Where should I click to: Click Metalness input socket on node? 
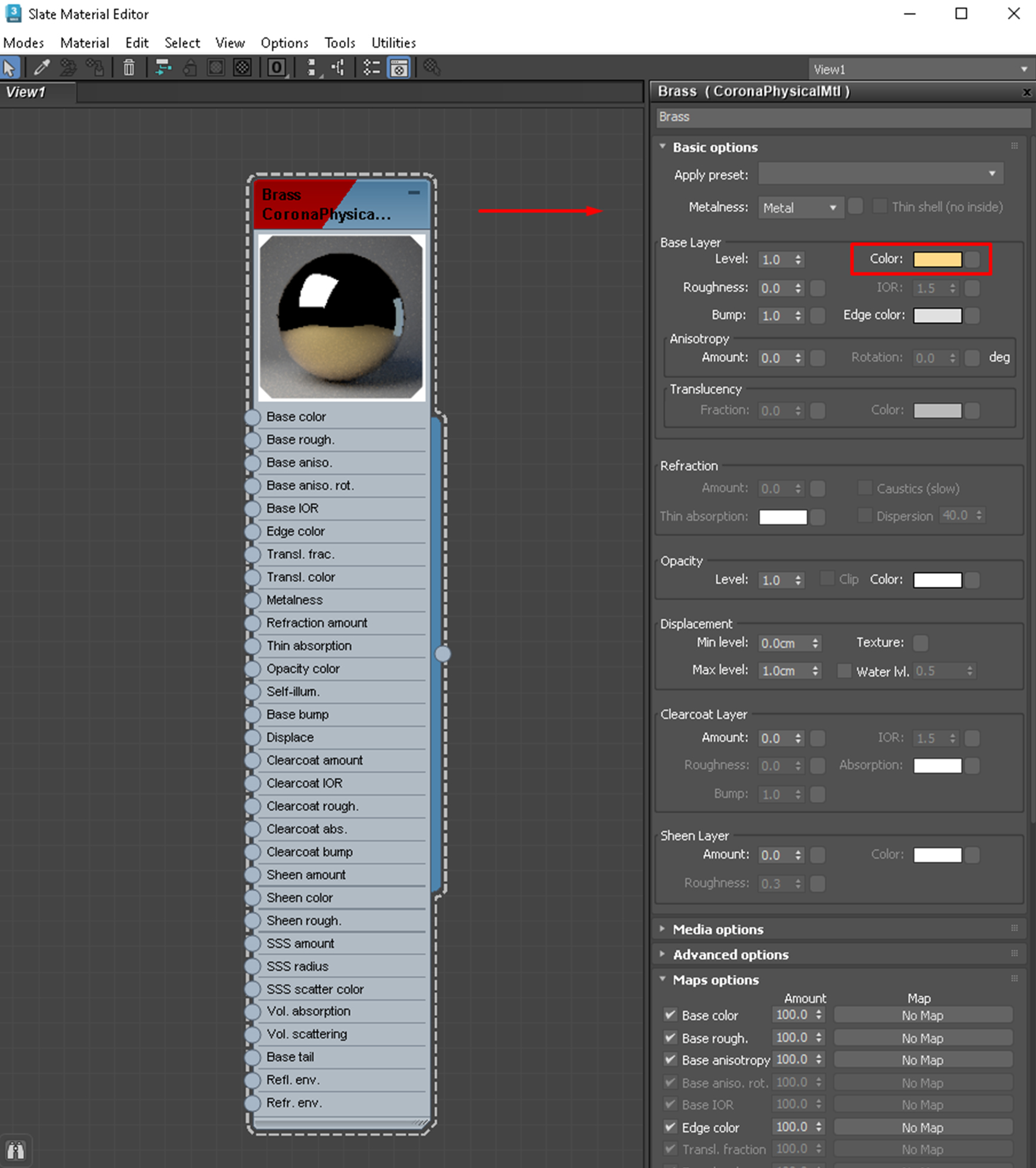pyautogui.click(x=253, y=600)
